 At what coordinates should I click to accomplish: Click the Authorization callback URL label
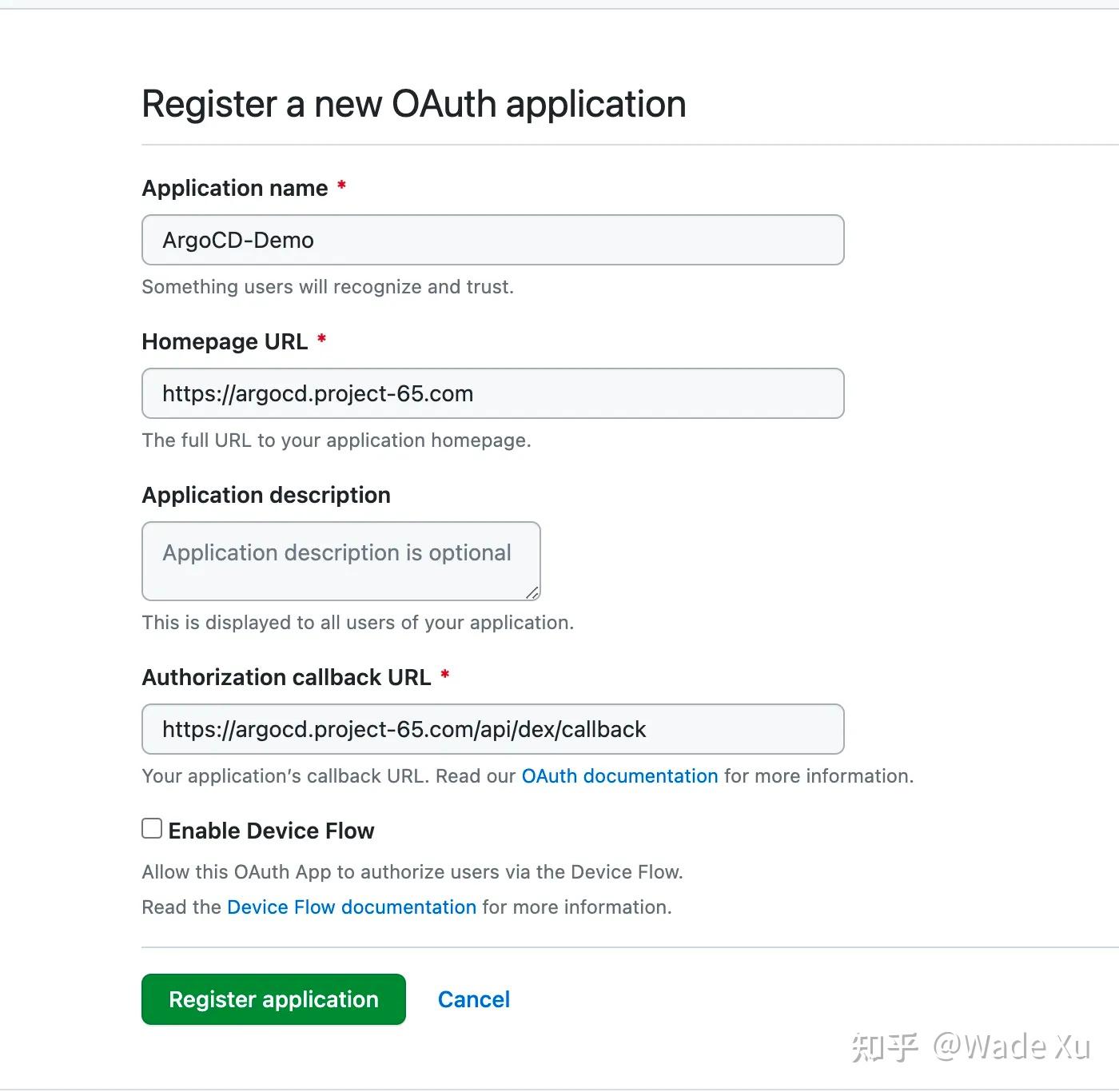coord(288,677)
